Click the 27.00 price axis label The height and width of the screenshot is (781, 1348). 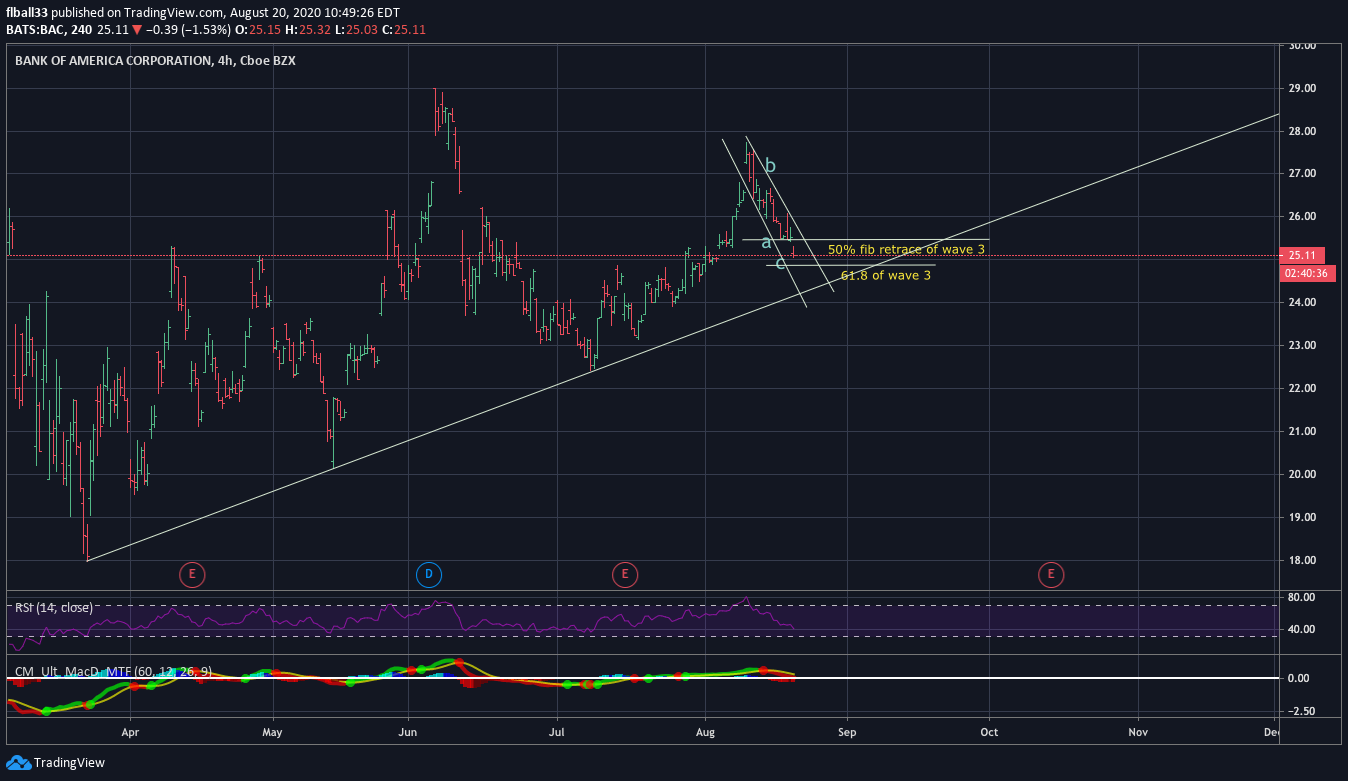coord(1301,174)
